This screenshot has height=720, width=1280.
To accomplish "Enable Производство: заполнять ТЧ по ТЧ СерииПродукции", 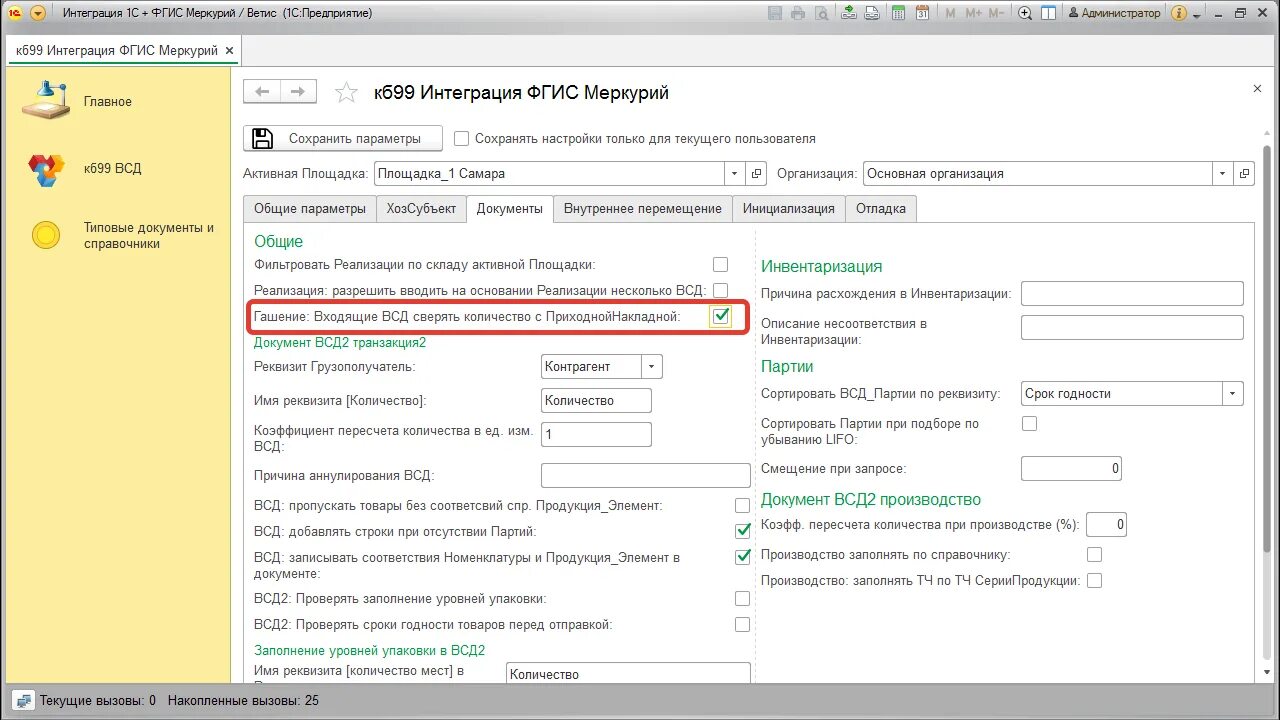I will click(x=1094, y=580).
